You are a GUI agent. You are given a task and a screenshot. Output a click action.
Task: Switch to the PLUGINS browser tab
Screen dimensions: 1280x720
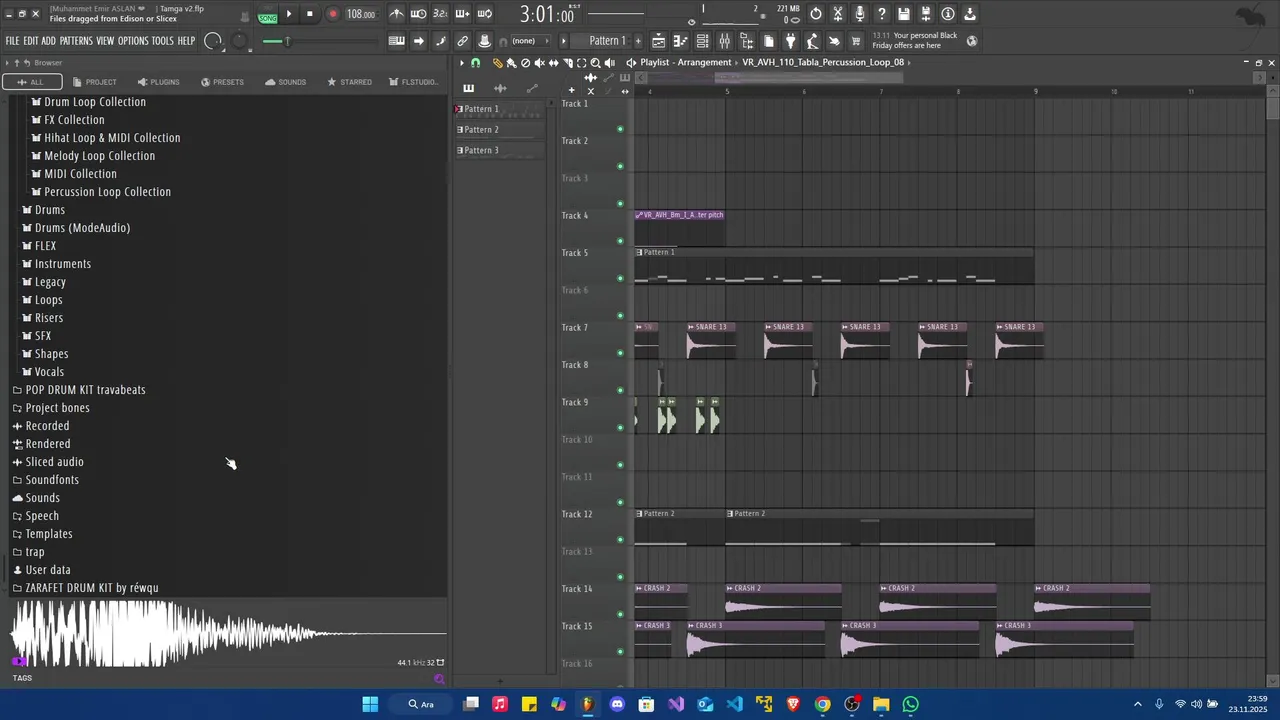[x=158, y=82]
